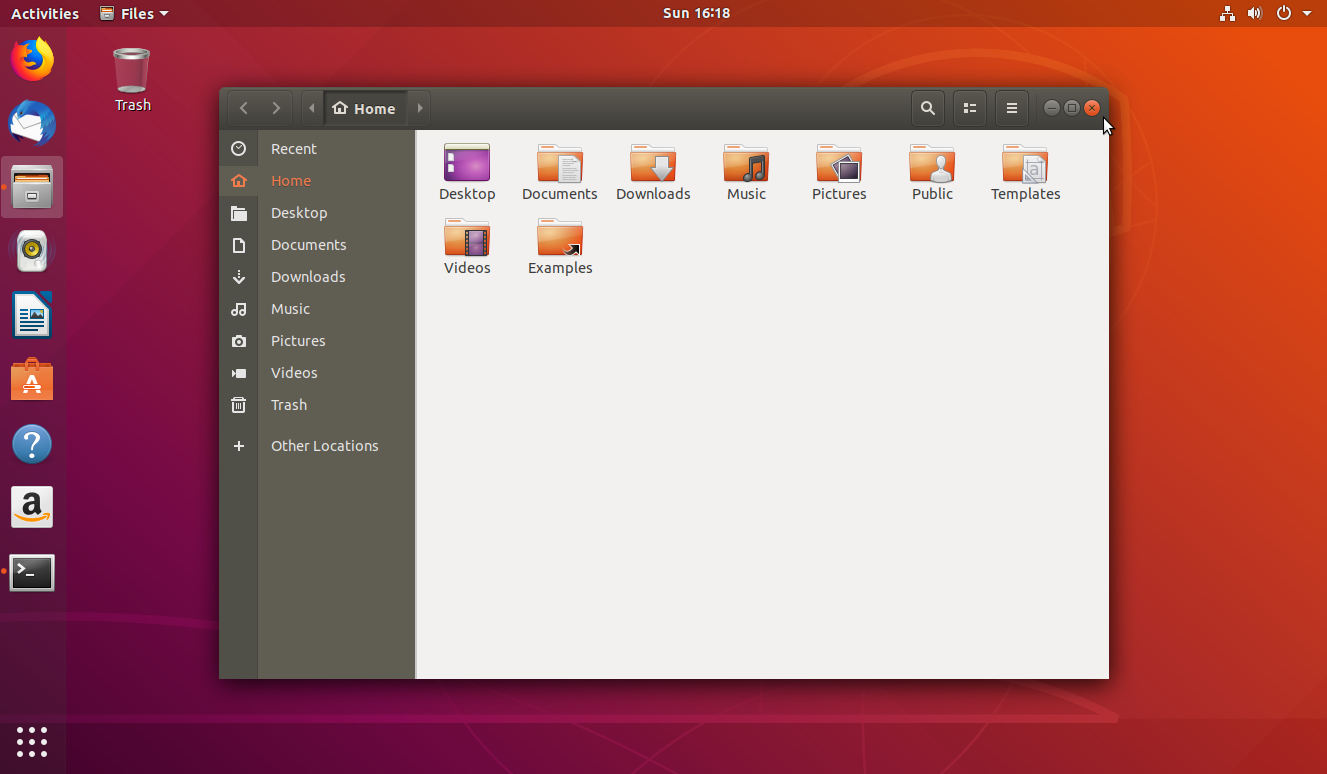Switch the folder view to list layout
The image size is (1327, 774).
click(969, 107)
